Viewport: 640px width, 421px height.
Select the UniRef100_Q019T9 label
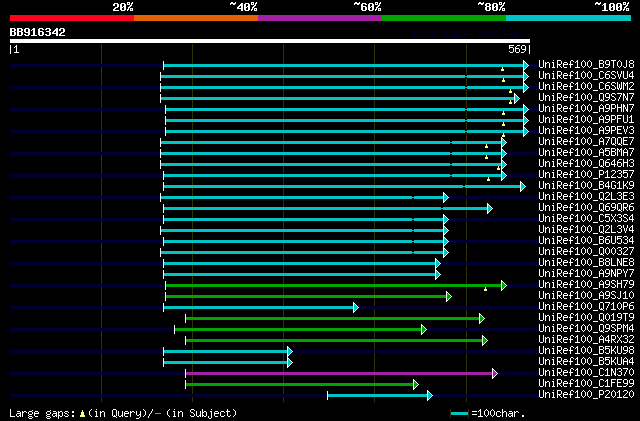click(586, 317)
